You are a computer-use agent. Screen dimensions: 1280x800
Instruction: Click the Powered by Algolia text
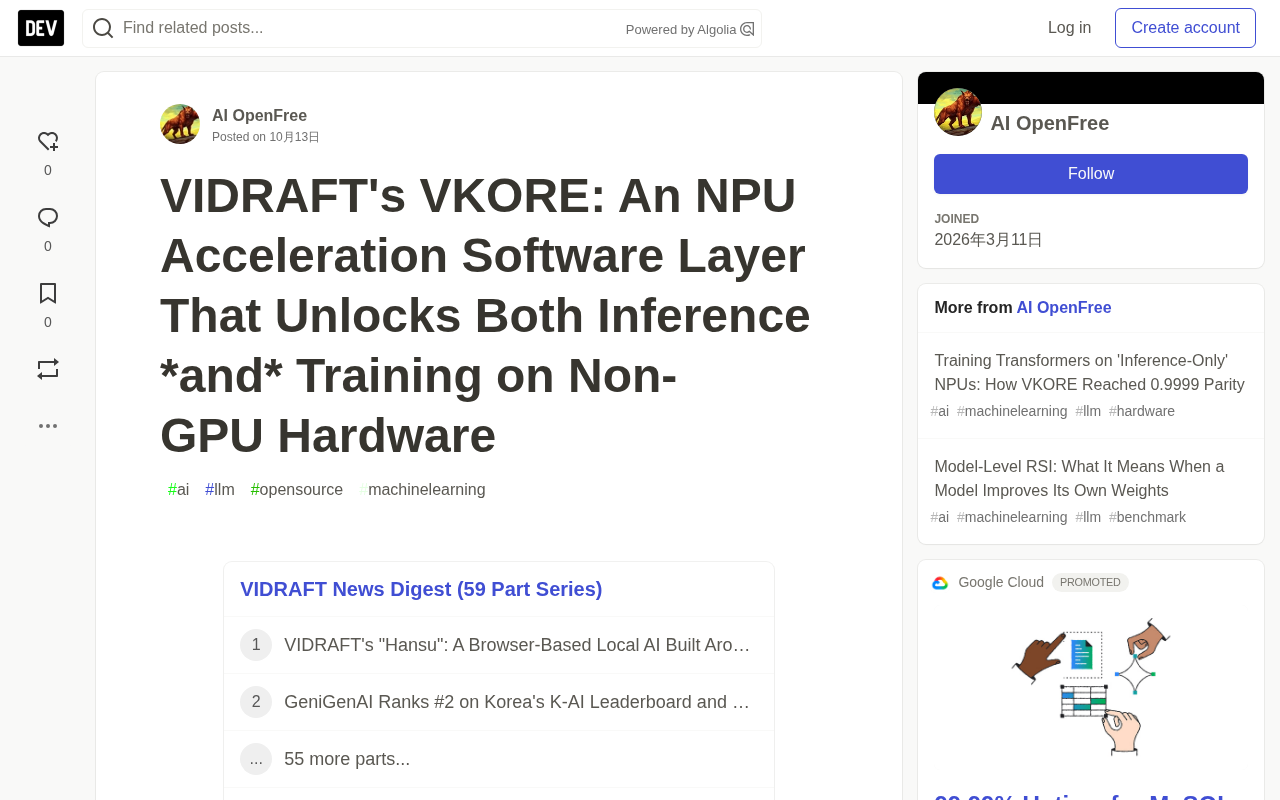coord(681,29)
